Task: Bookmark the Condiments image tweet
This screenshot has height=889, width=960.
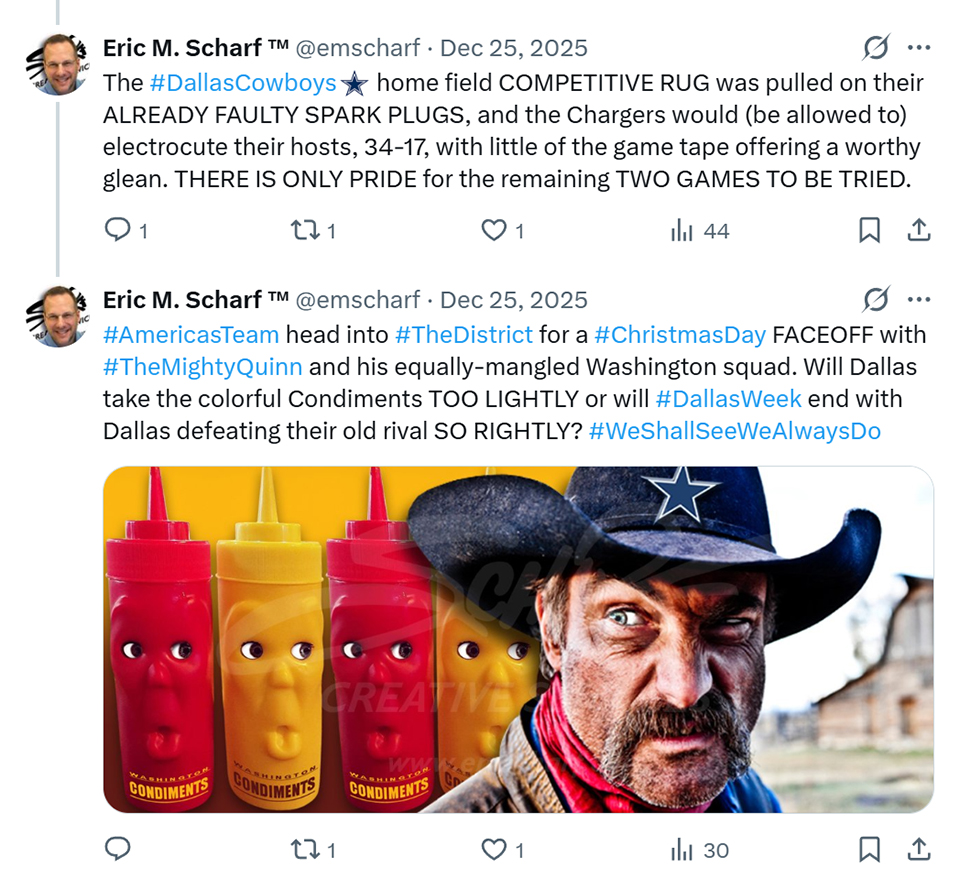Action: coord(870,850)
